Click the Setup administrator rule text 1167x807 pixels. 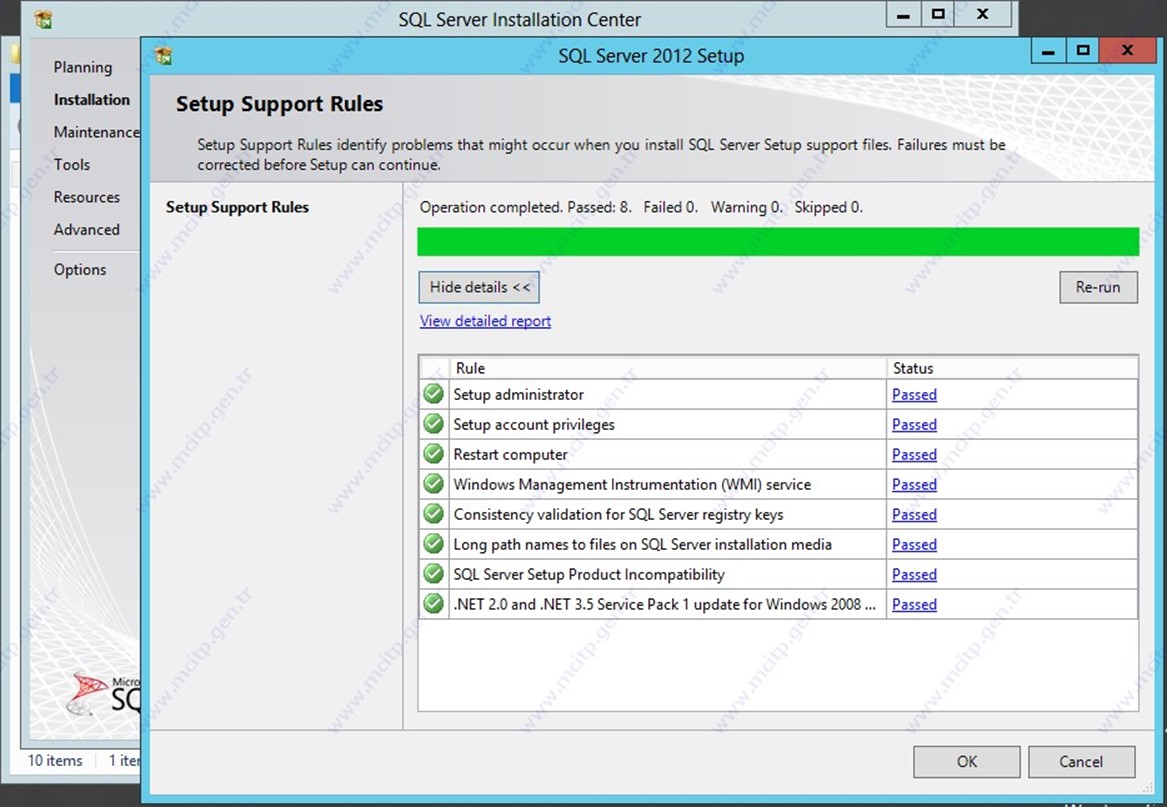pos(519,395)
